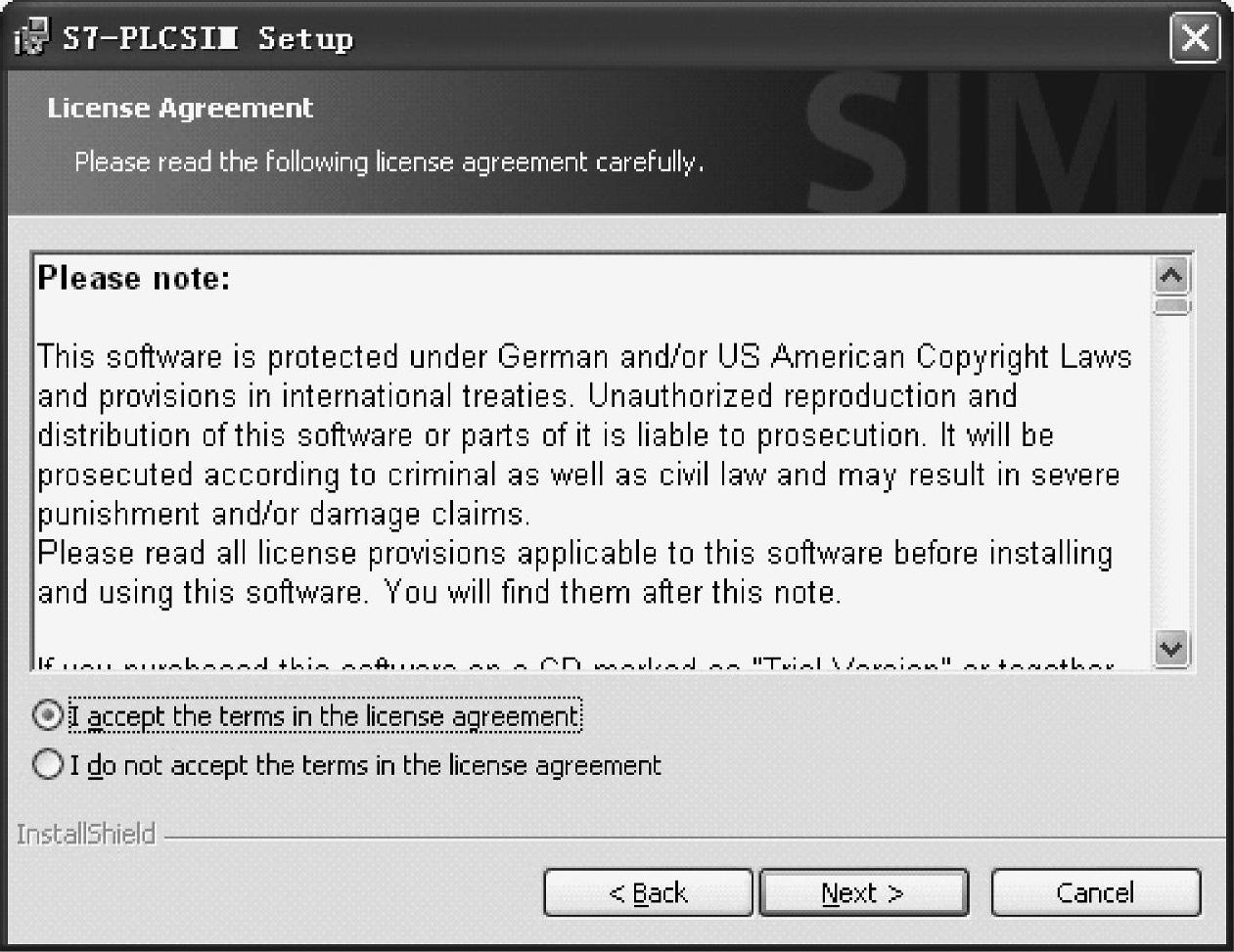Click the S7-PLCSIM Setup title bar text
The height and width of the screenshot is (952, 1234).
click(207, 39)
